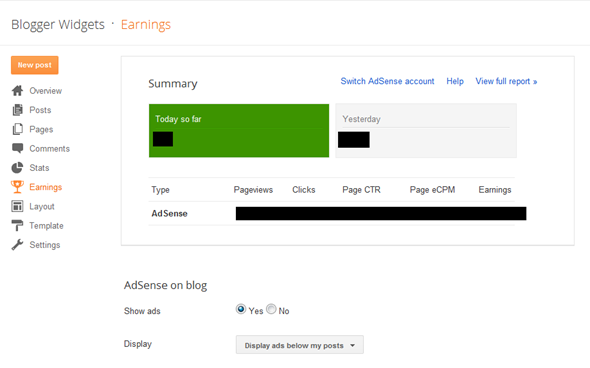Click the AdSense row label
The image size is (590, 368).
pyautogui.click(x=169, y=213)
